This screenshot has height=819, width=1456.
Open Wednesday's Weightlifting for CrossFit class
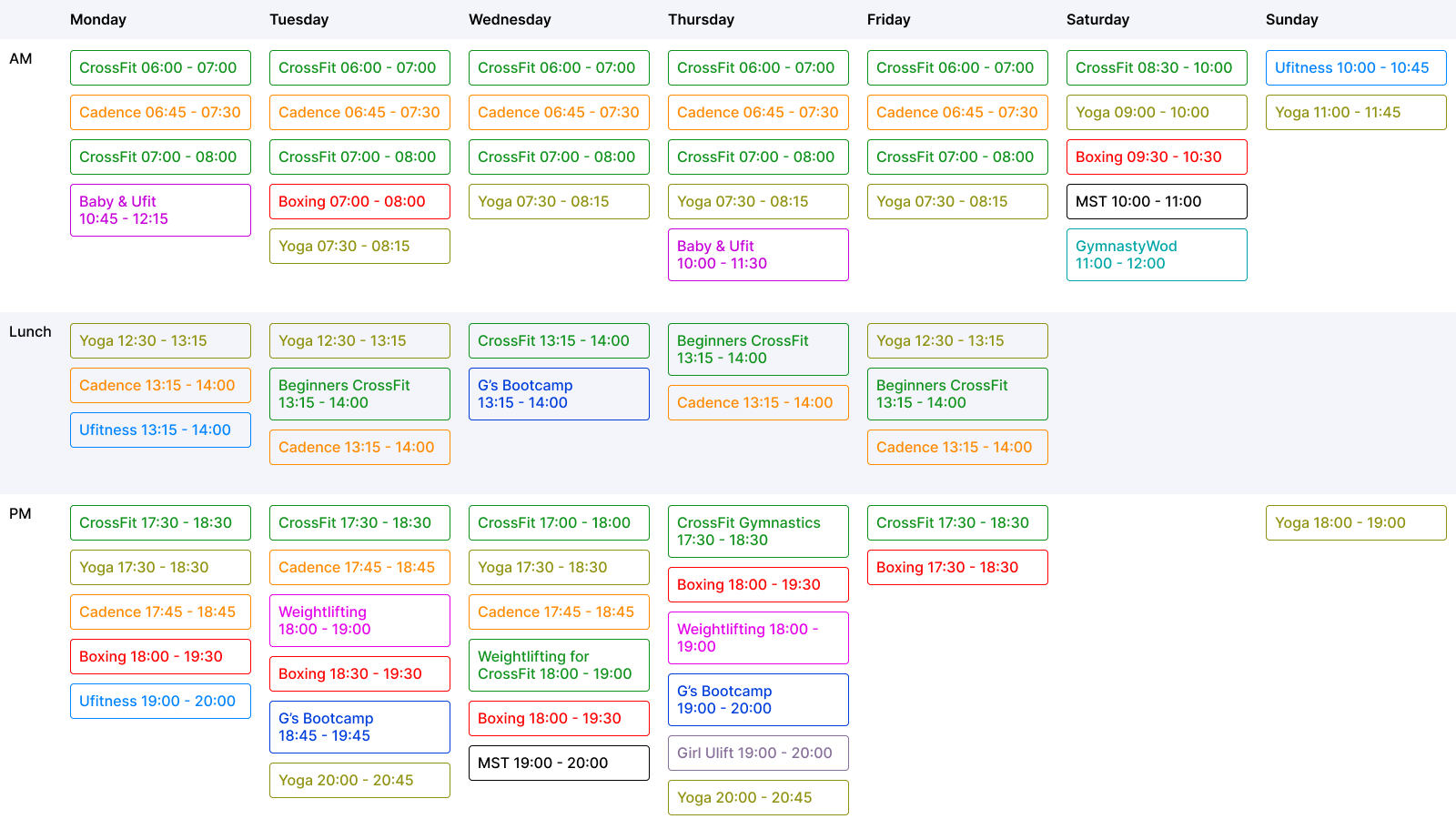pyautogui.click(x=559, y=665)
